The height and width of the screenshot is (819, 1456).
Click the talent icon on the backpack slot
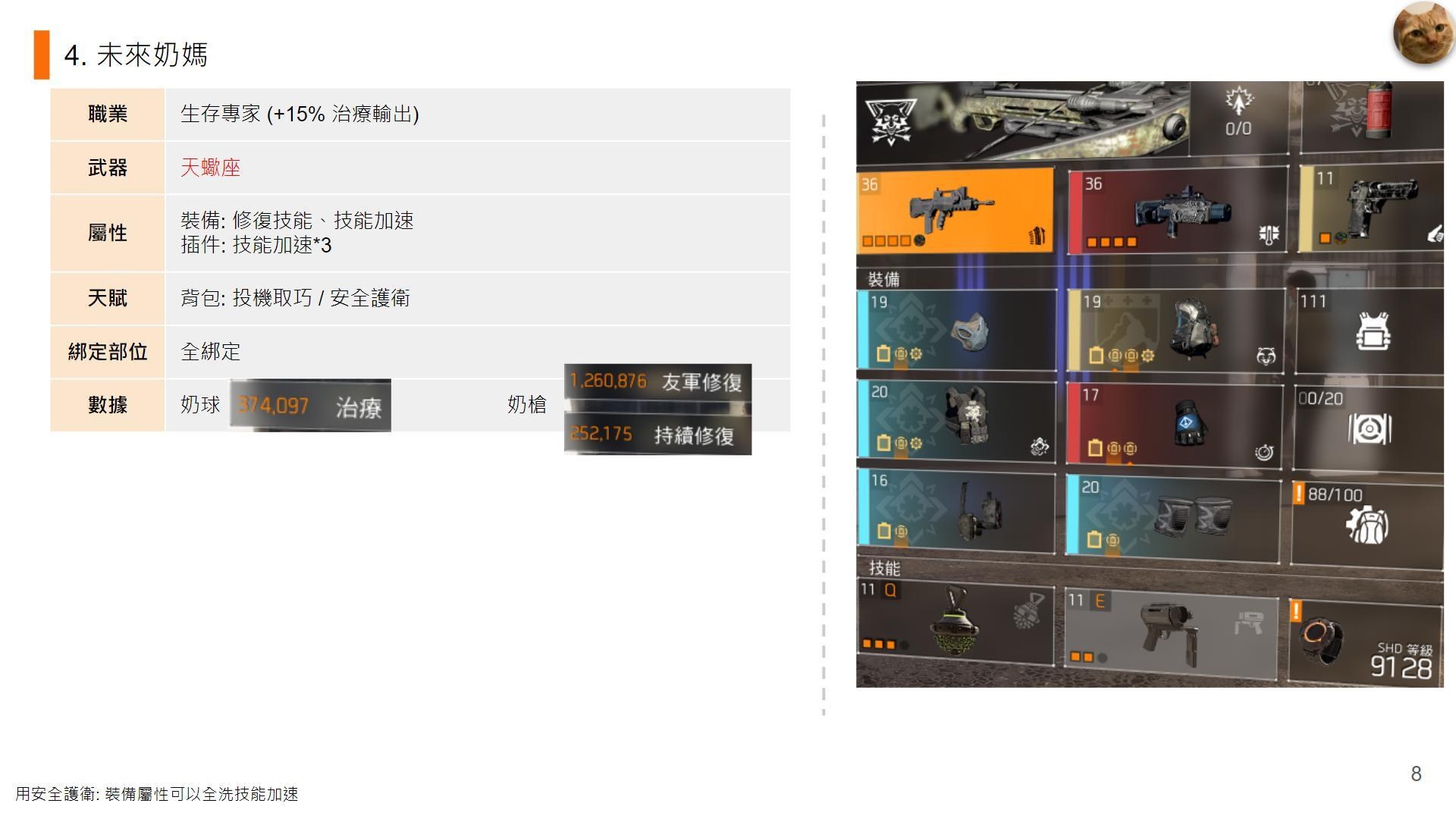pyautogui.click(x=1266, y=356)
